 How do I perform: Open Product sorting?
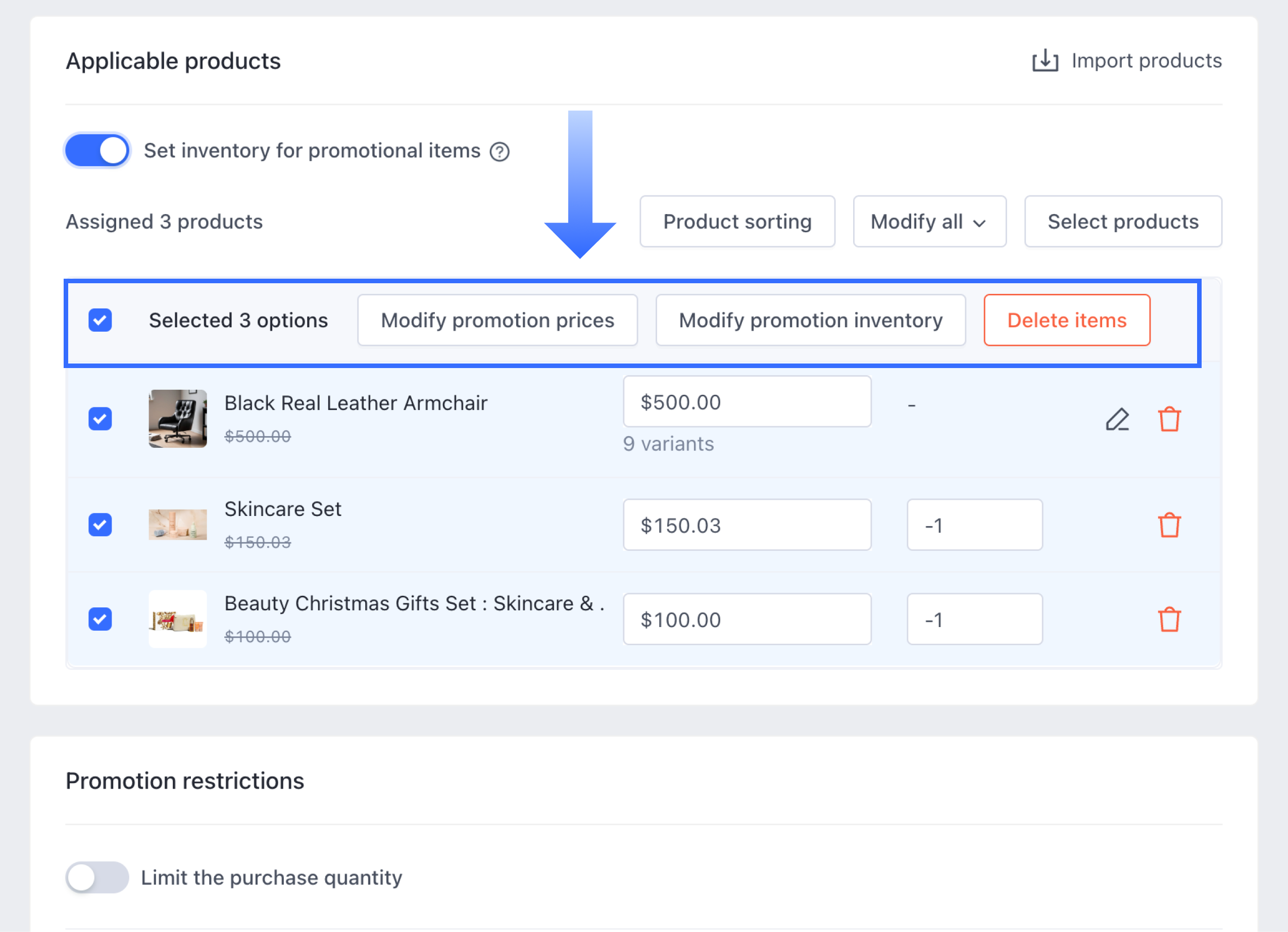(737, 222)
